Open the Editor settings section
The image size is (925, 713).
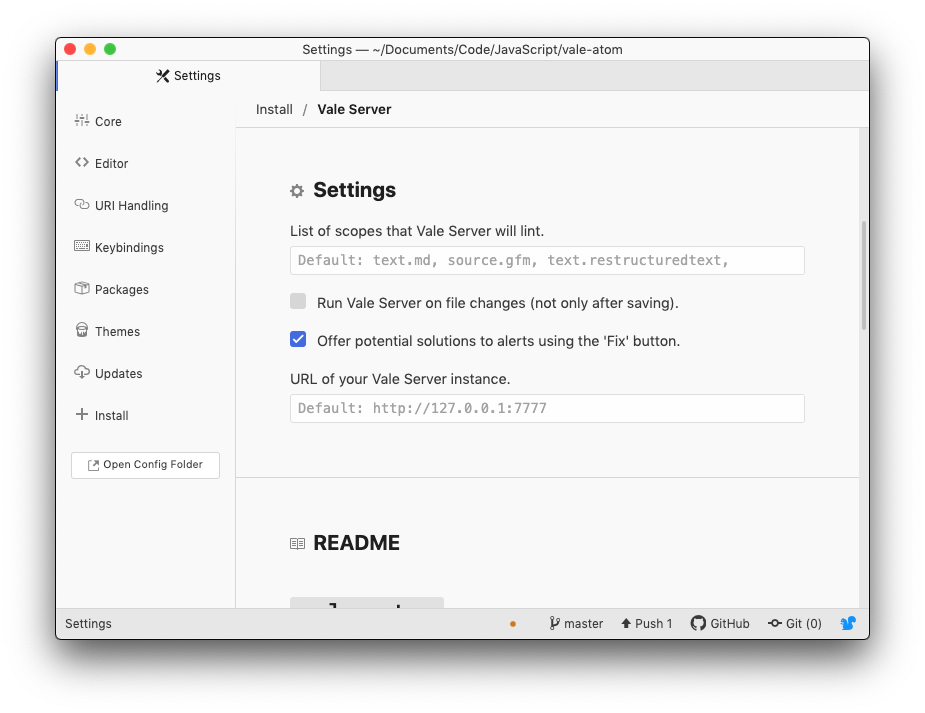point(101,163)
